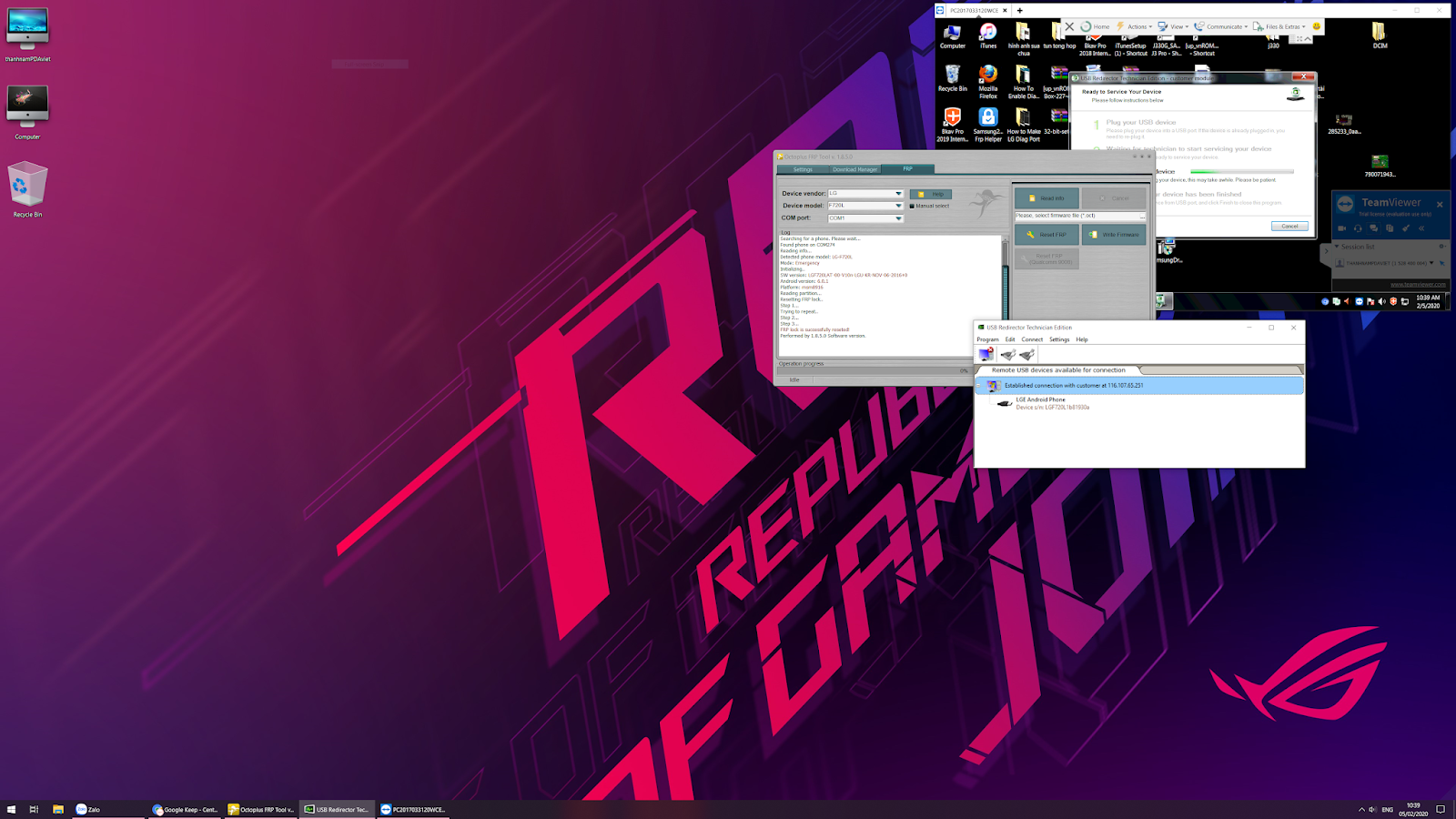
Task: Click the file transfer icon in TeamViewer panel
Action: coord(1390,228)
